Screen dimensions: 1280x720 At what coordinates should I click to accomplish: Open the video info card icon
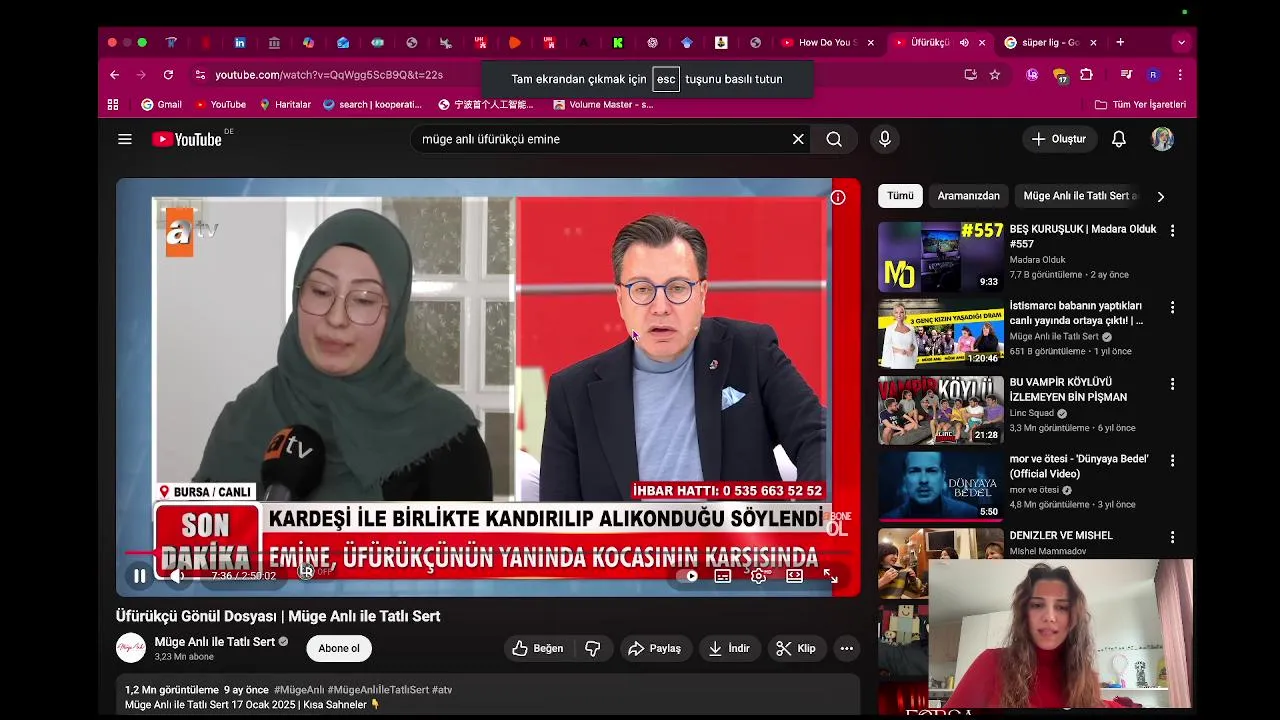tap(838, 197)
